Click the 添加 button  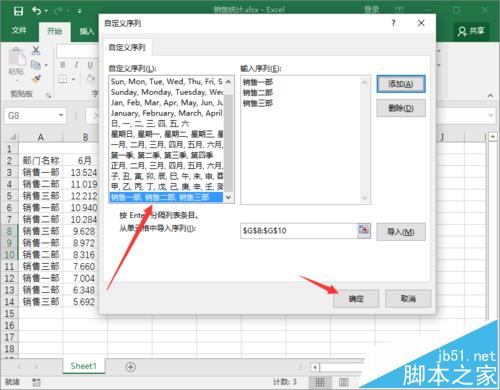point(401,84)
